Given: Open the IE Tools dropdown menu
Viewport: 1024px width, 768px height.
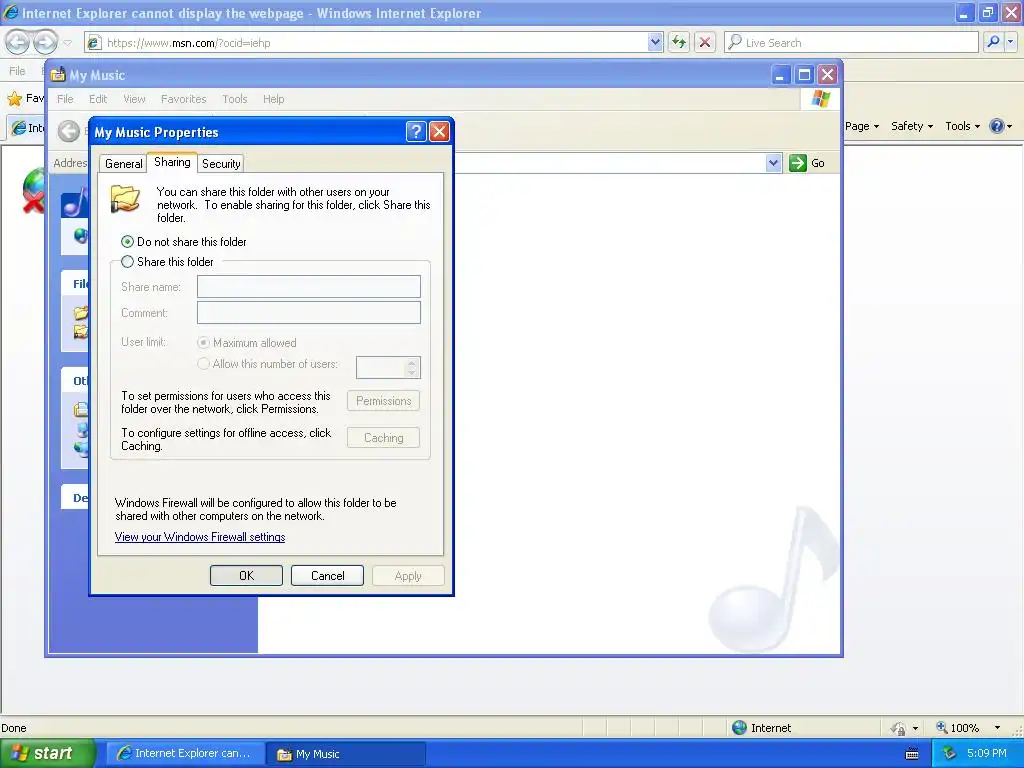Looking at the screenshot, I should point(962,126).
